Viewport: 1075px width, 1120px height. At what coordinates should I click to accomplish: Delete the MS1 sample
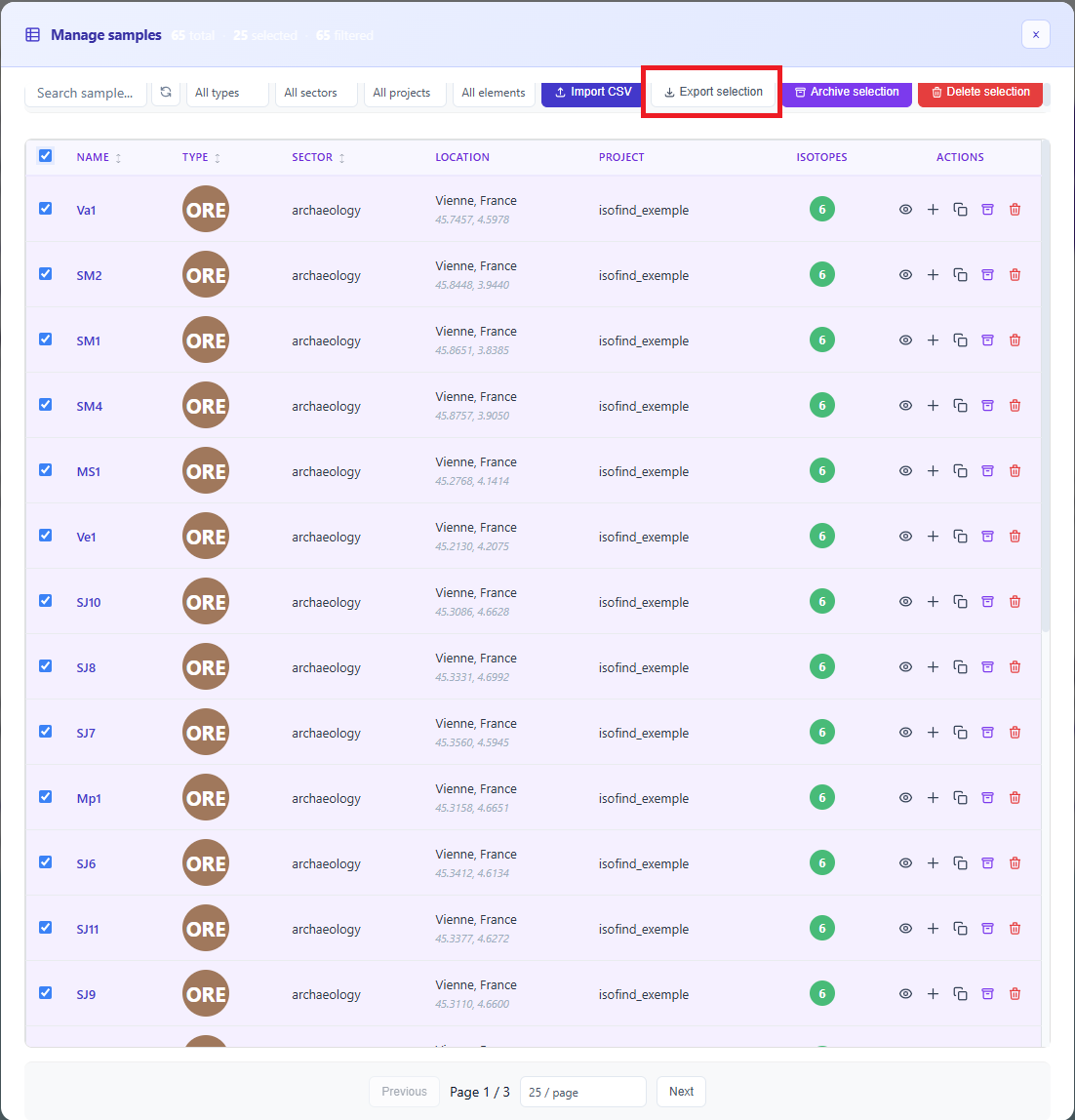[x=1015, y=470]
